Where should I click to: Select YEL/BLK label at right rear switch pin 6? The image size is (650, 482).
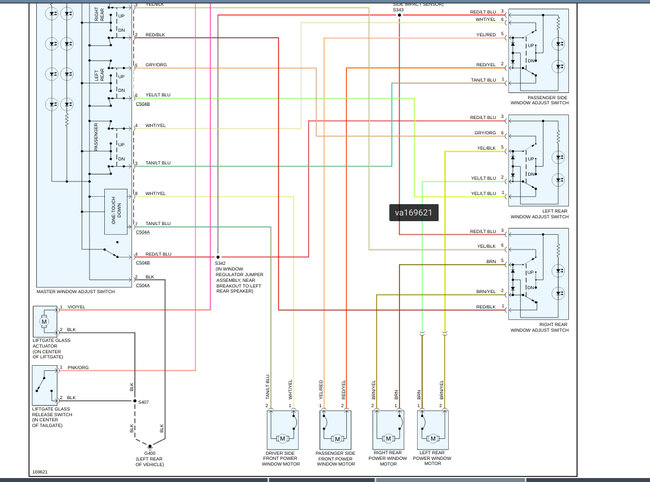point(486,246)
